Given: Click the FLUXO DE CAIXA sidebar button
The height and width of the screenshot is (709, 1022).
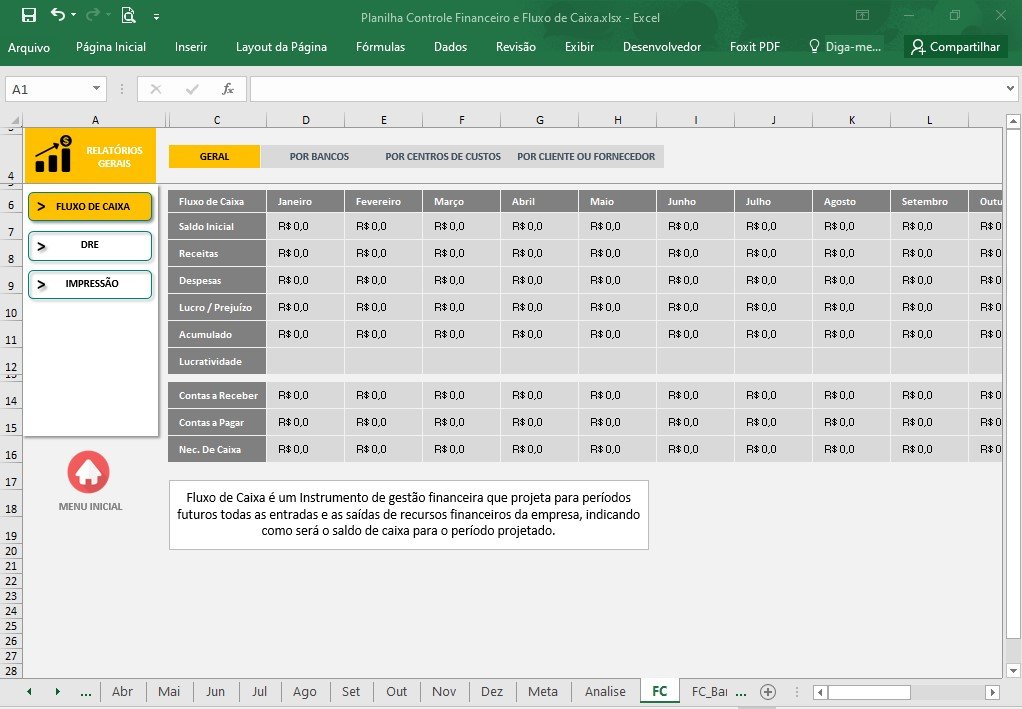Looking at the screenshot, I should 90,207.
